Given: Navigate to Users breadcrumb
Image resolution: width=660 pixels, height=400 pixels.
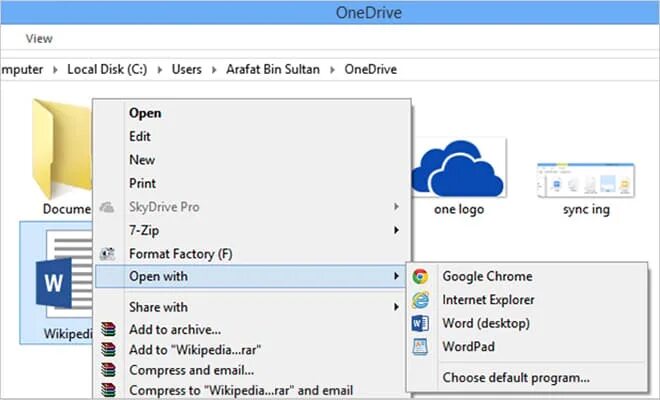Looking at the screenshot, I should (186, 69).
